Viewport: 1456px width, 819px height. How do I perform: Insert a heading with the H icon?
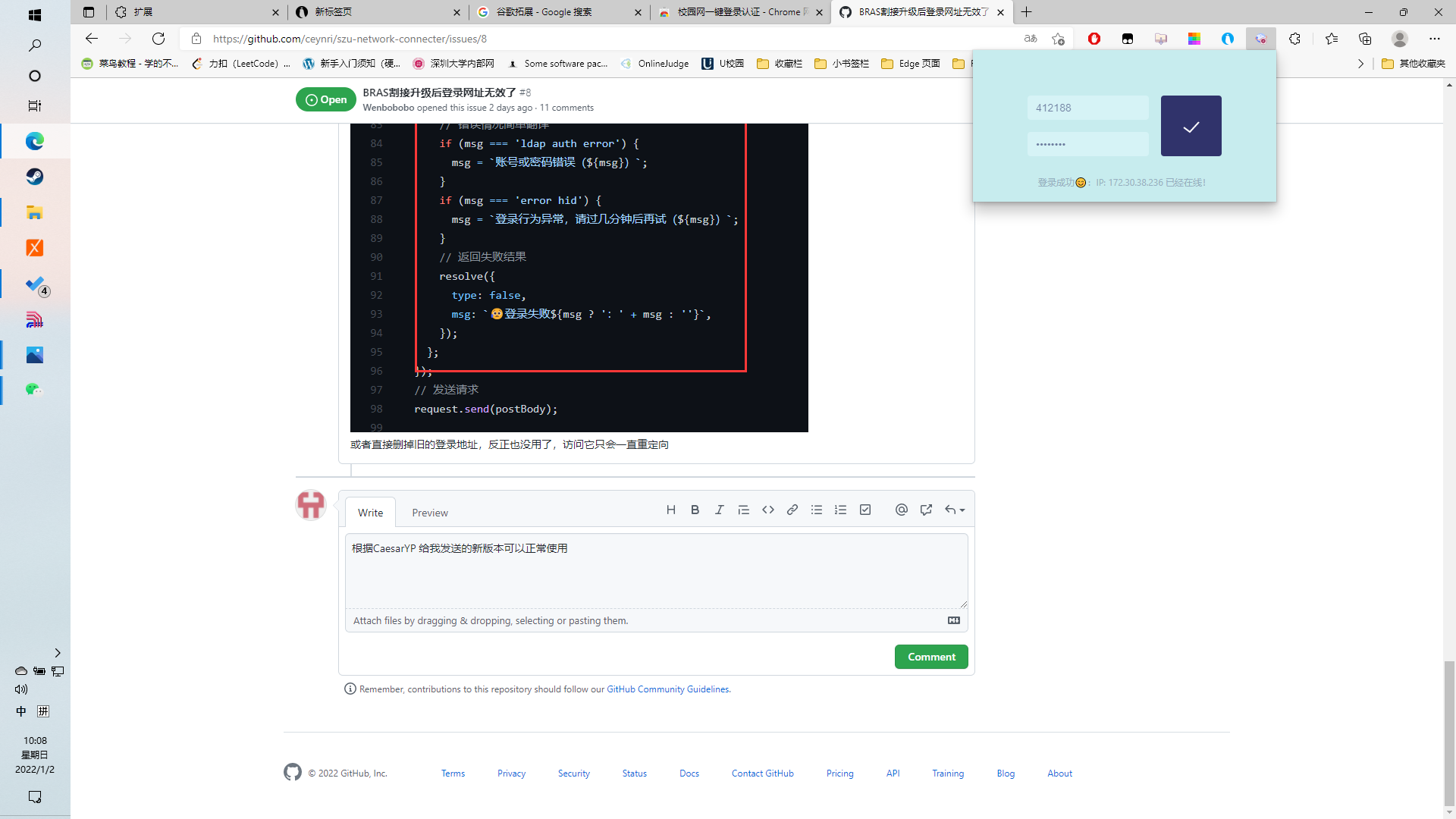[670, 509]
